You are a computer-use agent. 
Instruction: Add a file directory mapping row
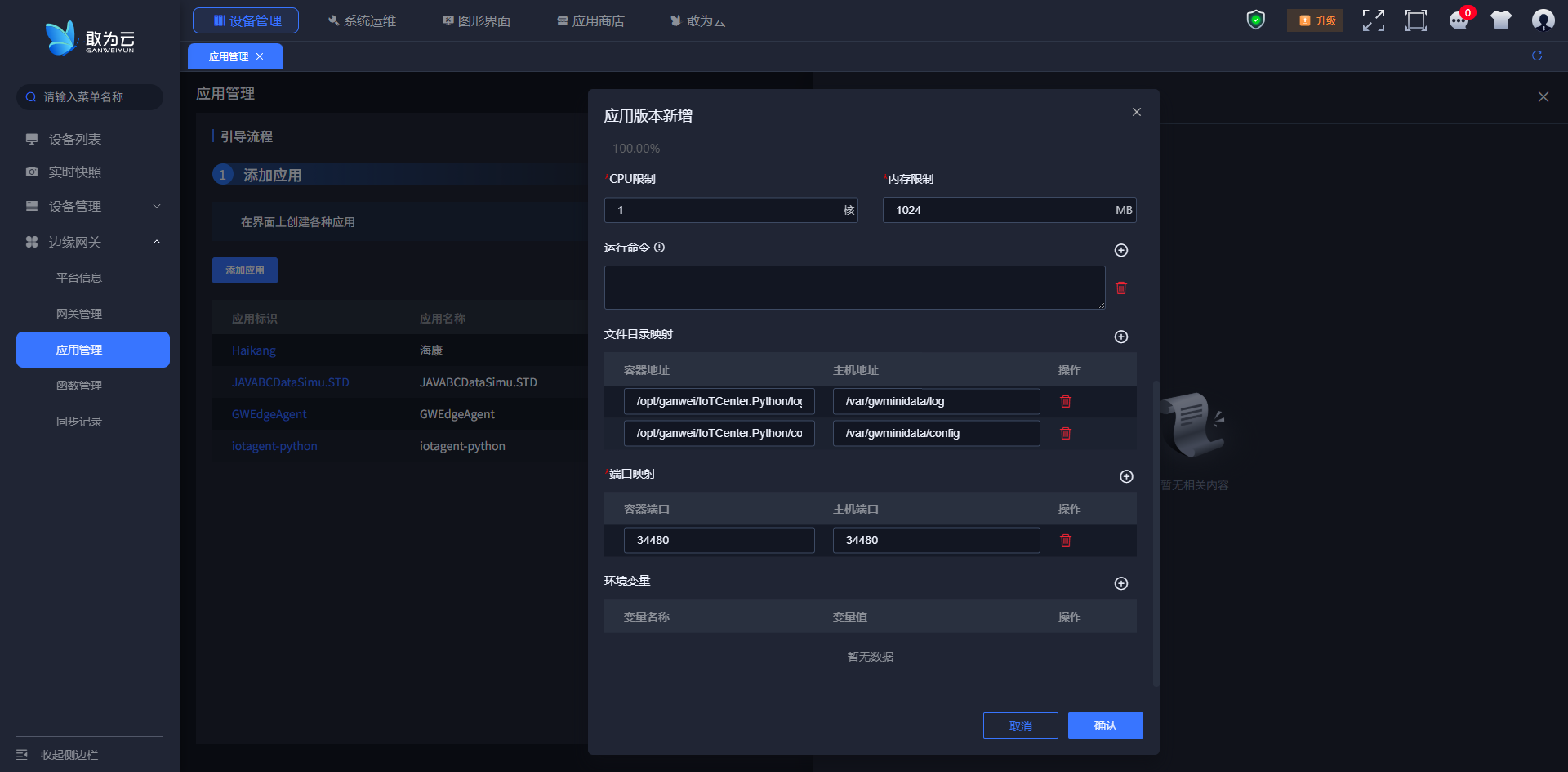coord(1120,337)
